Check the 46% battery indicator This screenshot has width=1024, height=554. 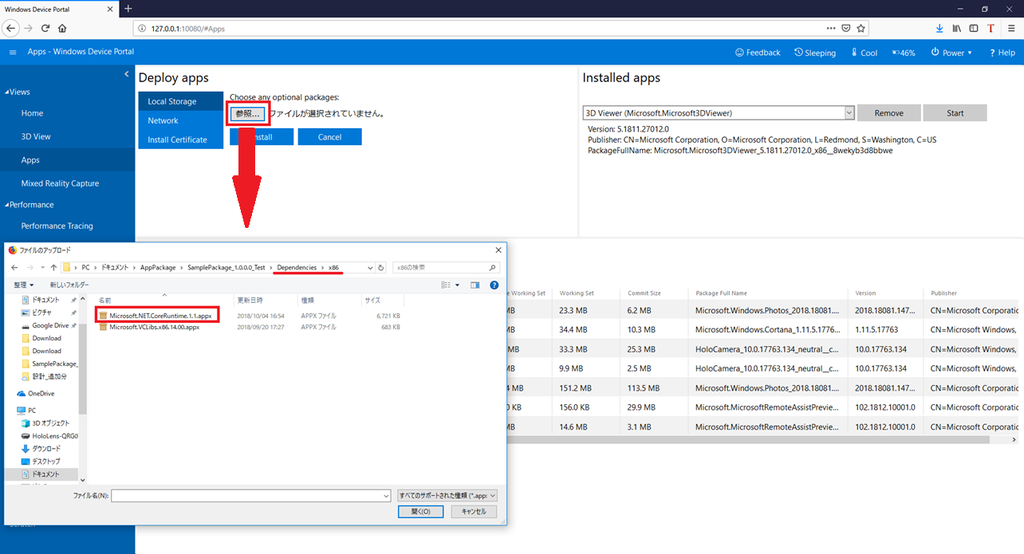pyautogui.click(x=904, y=52)
